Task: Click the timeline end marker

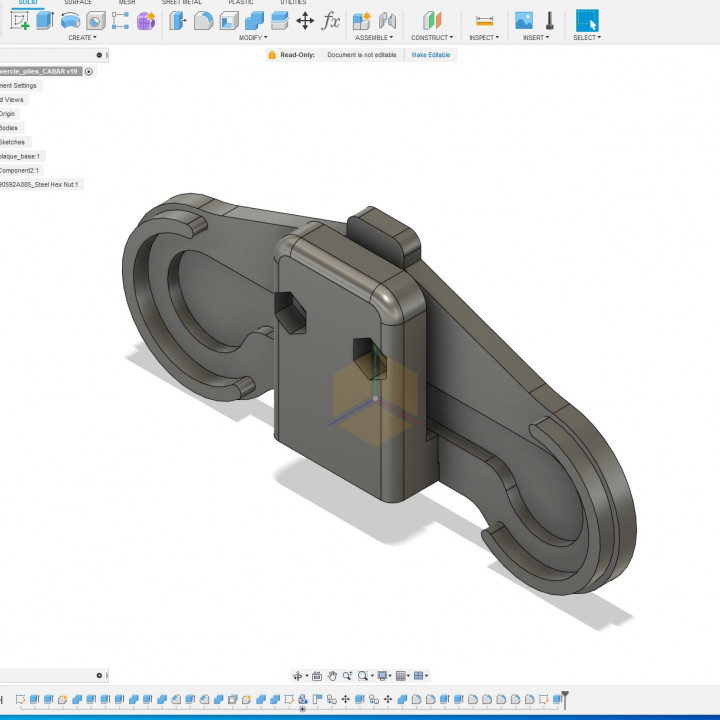Action: 565,698
